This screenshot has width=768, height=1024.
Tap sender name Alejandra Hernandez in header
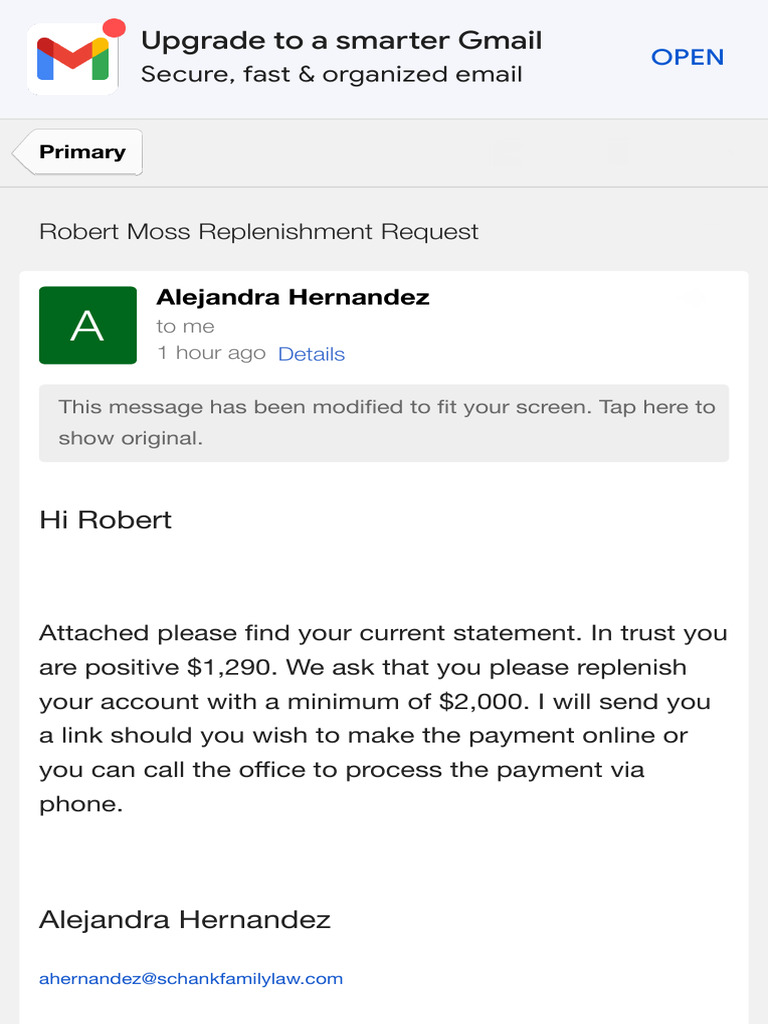[x=293, y=297]
